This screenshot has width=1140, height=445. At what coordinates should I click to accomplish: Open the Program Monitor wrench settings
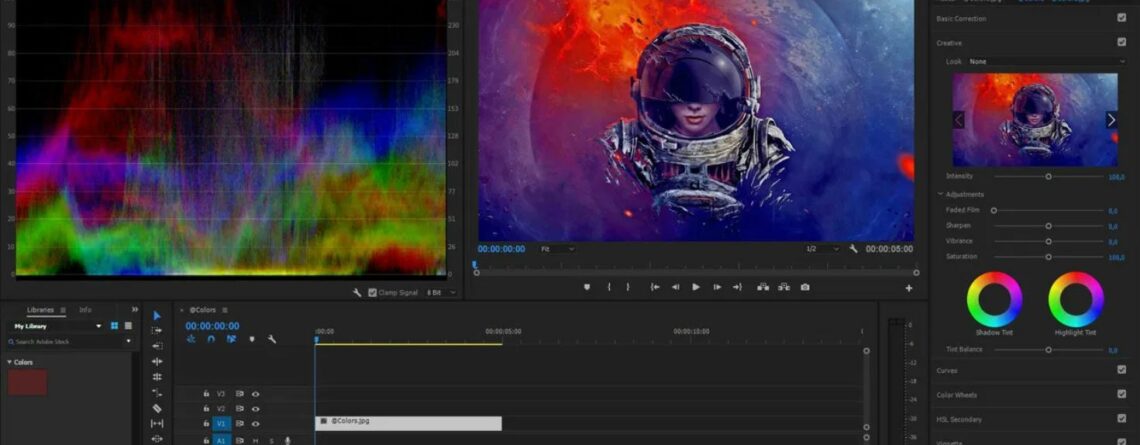point(853,249)
